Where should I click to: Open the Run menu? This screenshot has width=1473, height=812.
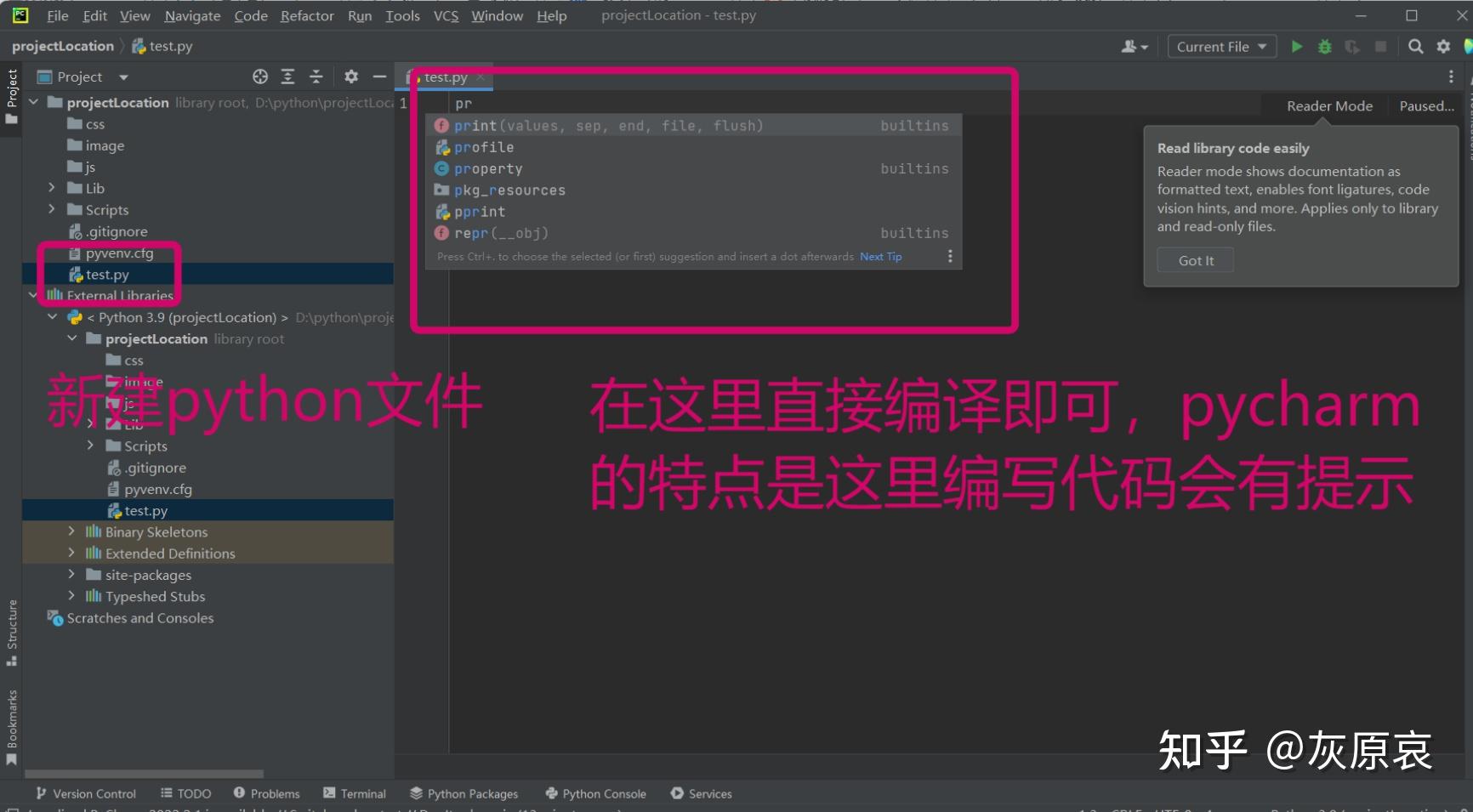(360, 15)
